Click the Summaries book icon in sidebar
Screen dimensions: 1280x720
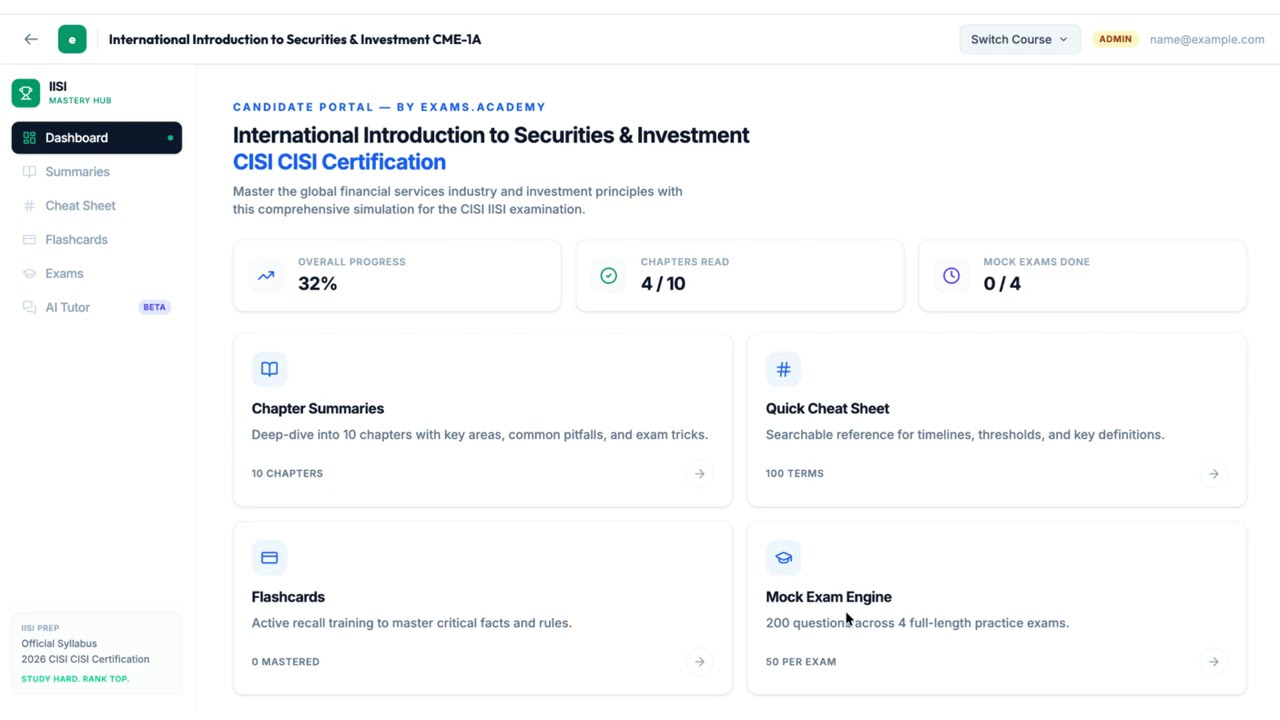tap(29, 172)
